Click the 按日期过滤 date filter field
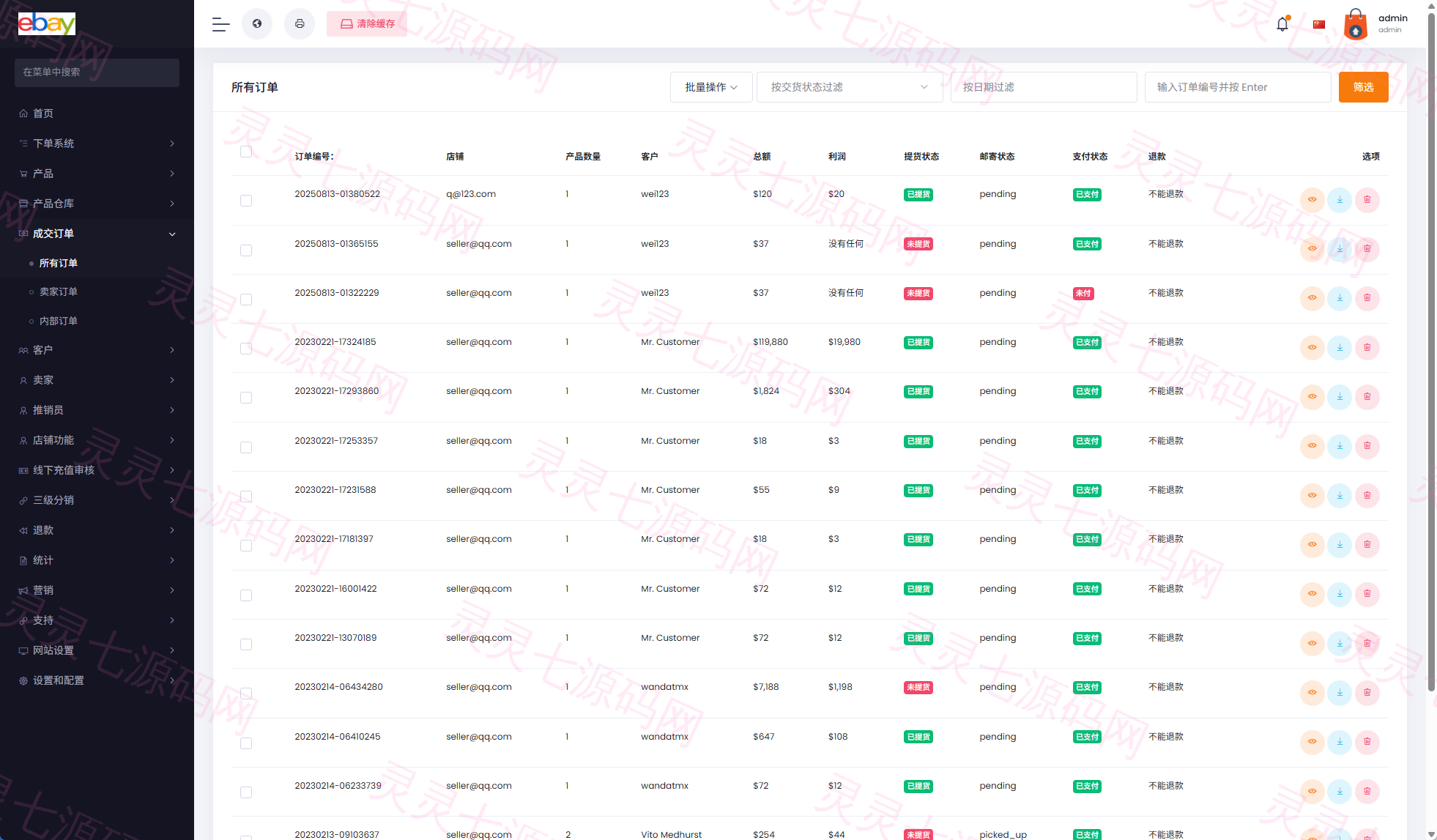 (1044, 87)
